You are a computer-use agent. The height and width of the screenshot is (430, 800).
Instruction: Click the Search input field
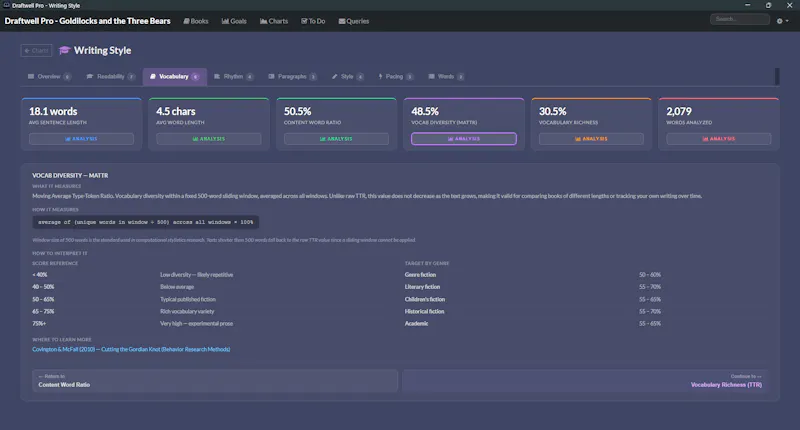[x=740, y=19]
